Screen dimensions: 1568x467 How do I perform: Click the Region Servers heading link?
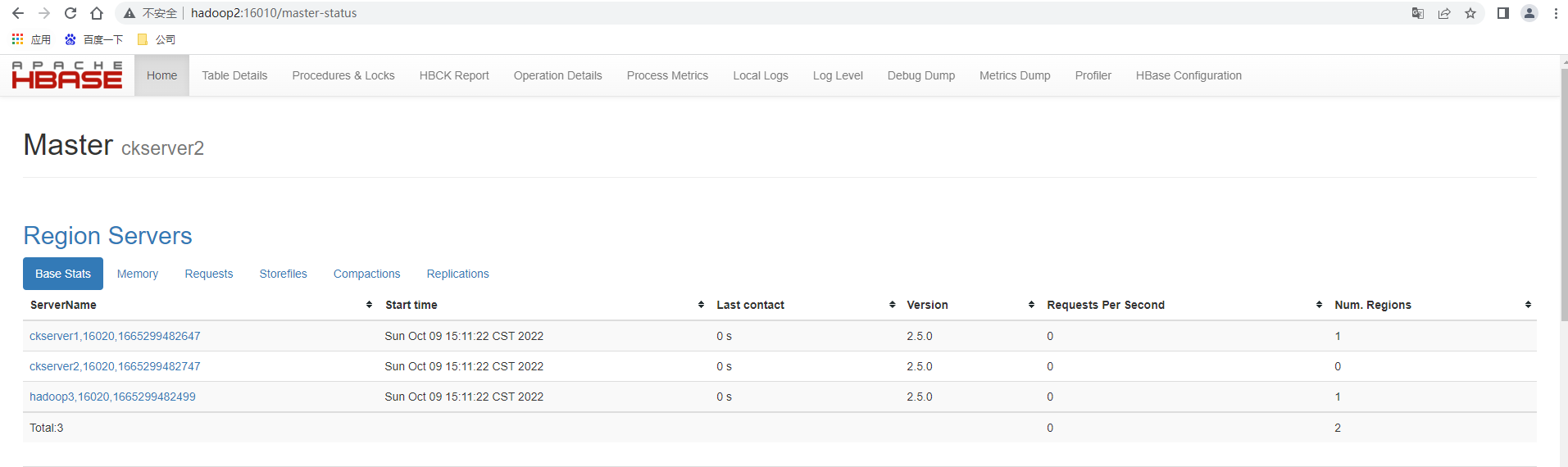click(x=107, y=236)
